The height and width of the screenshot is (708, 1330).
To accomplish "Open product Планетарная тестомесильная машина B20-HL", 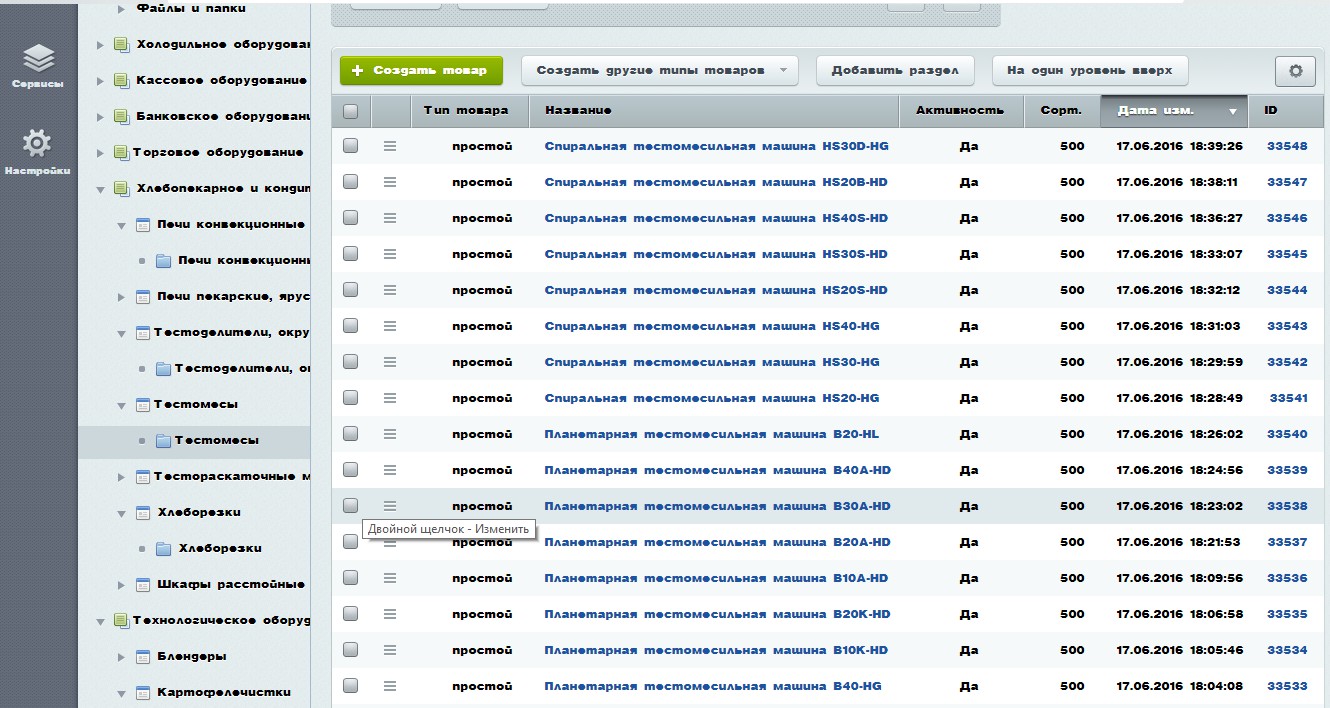I will (x=711, y=434).
